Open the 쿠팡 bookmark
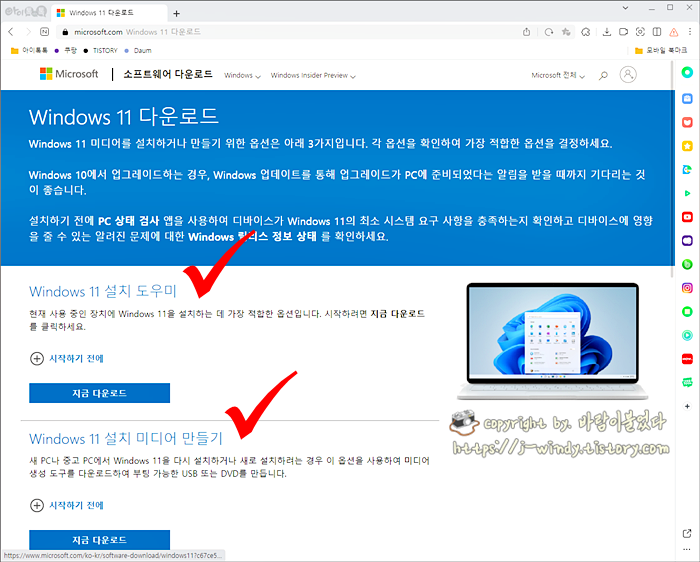This screenshot has width=700, height=562. point(66,50)
